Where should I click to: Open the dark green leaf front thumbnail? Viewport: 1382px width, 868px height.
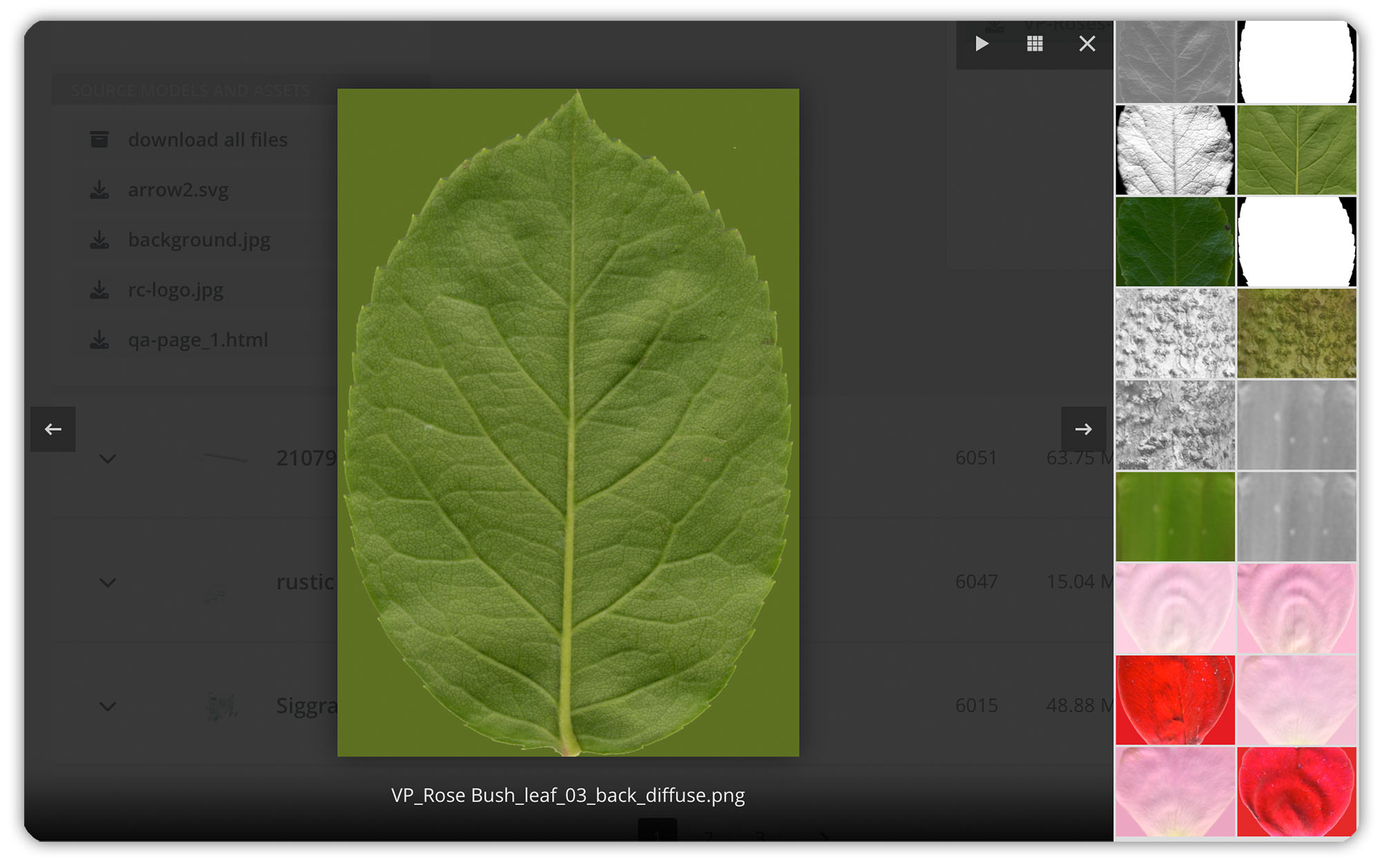tap(1175, 242)
